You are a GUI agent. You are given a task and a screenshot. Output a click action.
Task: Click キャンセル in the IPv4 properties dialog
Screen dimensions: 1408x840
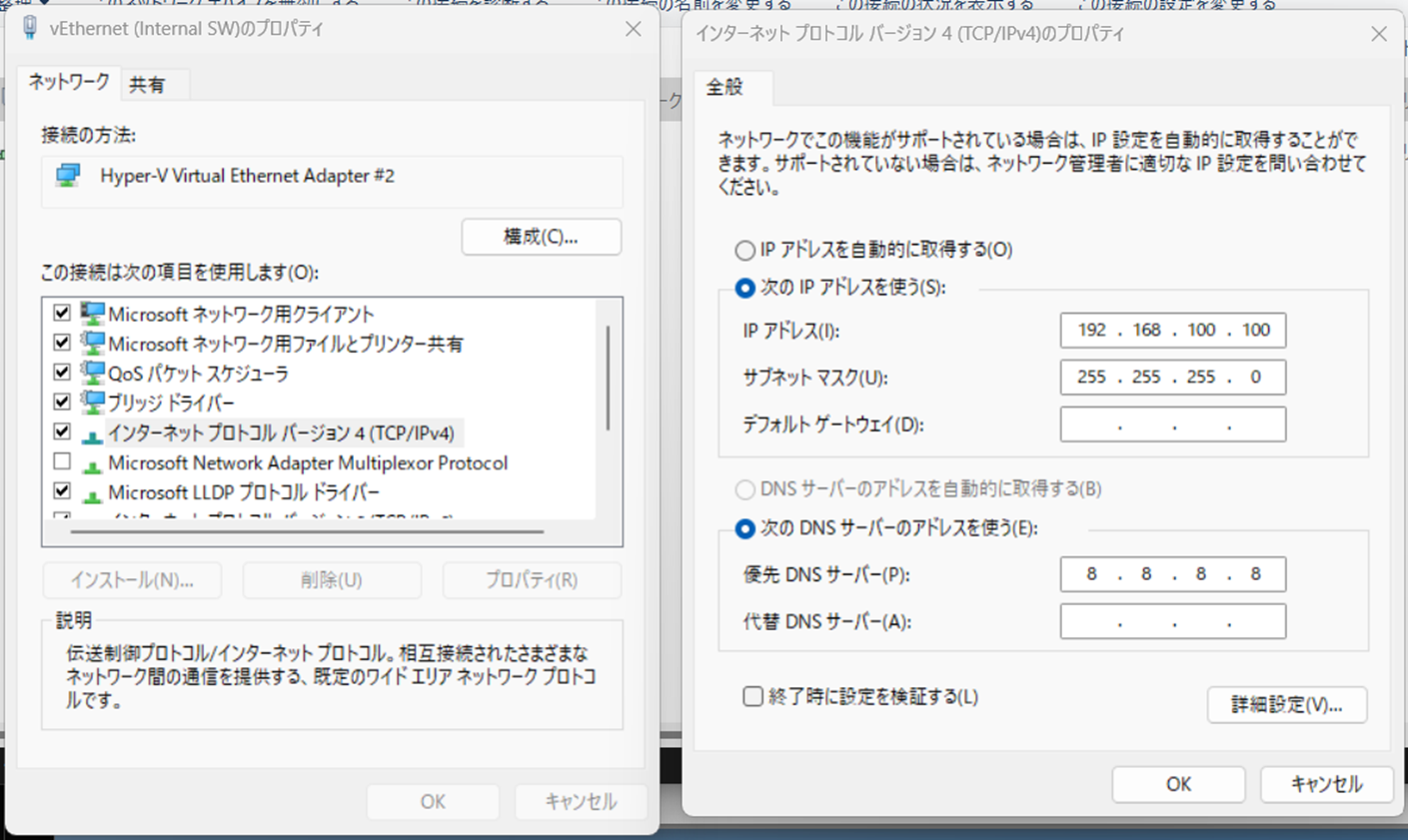click(x=1327, y=784)
